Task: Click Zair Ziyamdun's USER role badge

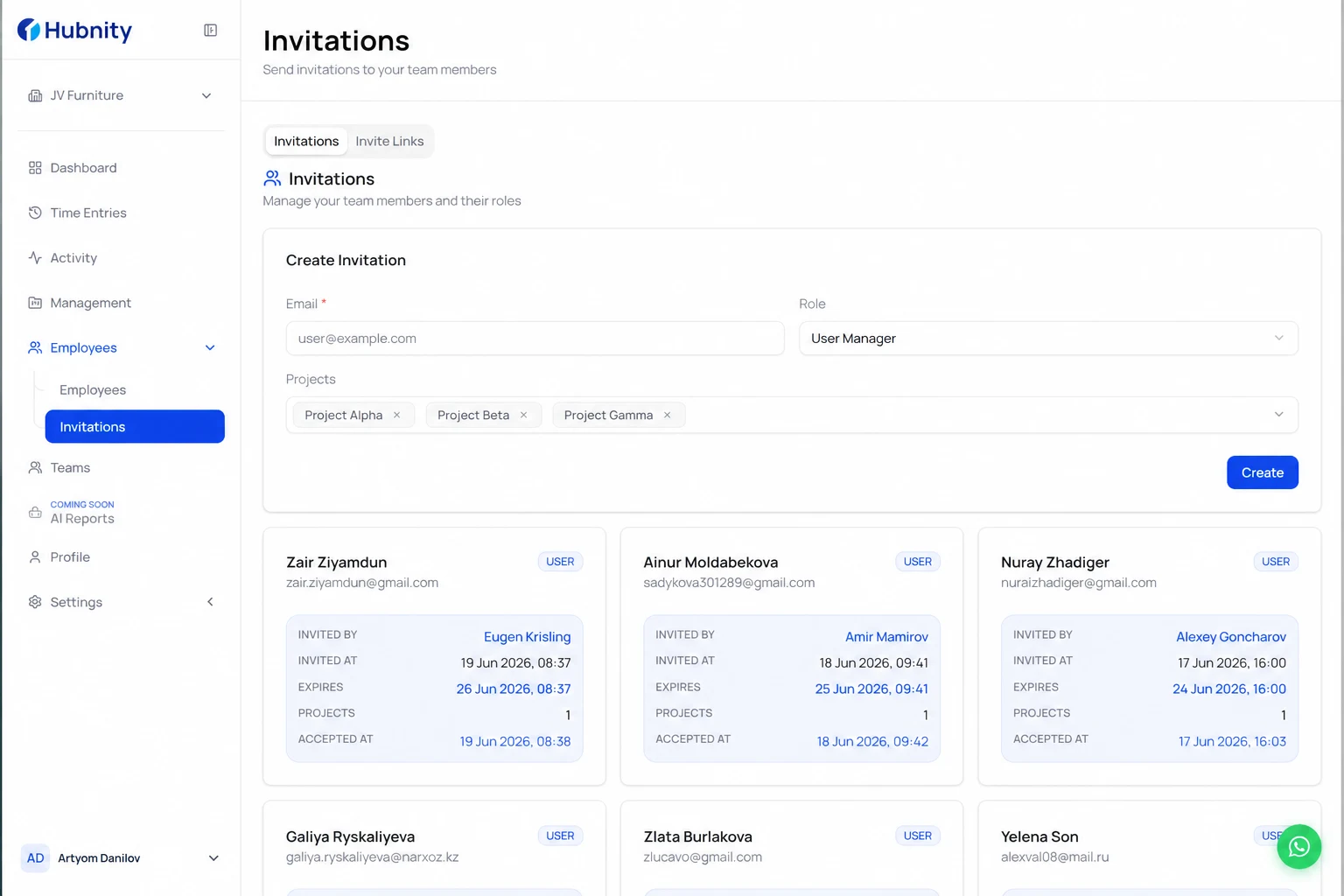Action: [x=560, y=562]
